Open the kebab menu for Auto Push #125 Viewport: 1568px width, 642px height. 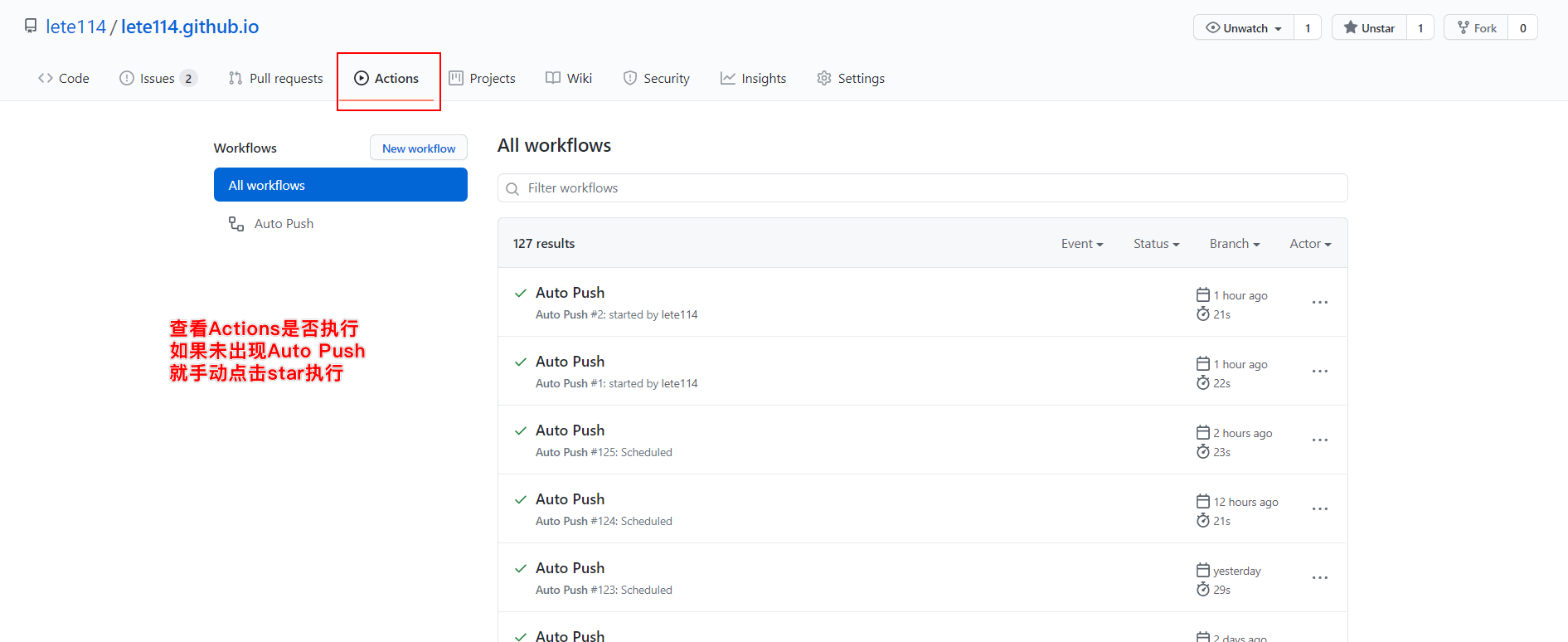point(1319,440)
